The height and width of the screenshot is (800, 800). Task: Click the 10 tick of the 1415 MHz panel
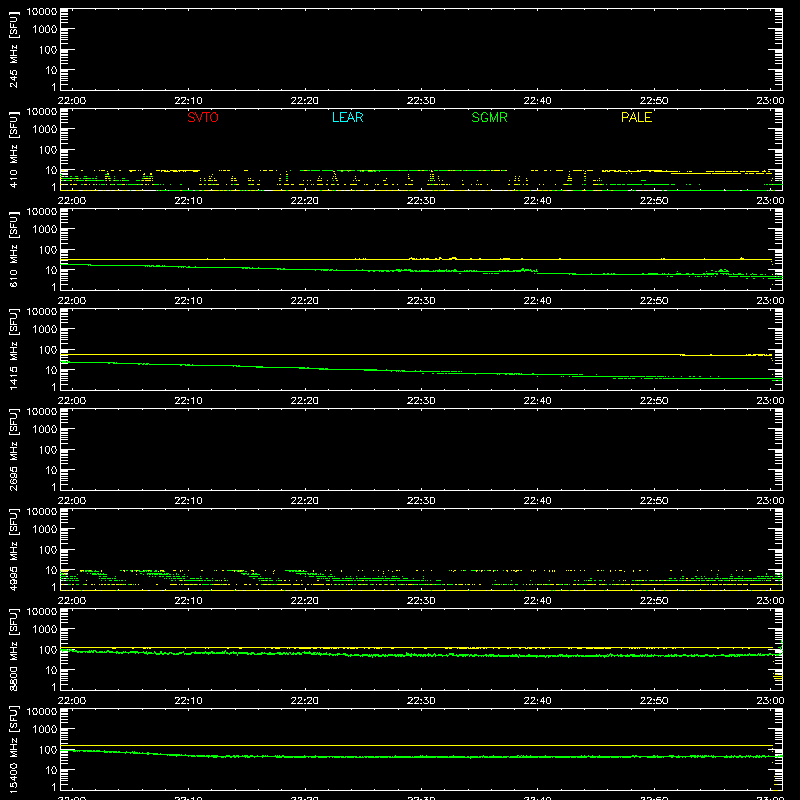click(51, 370)
